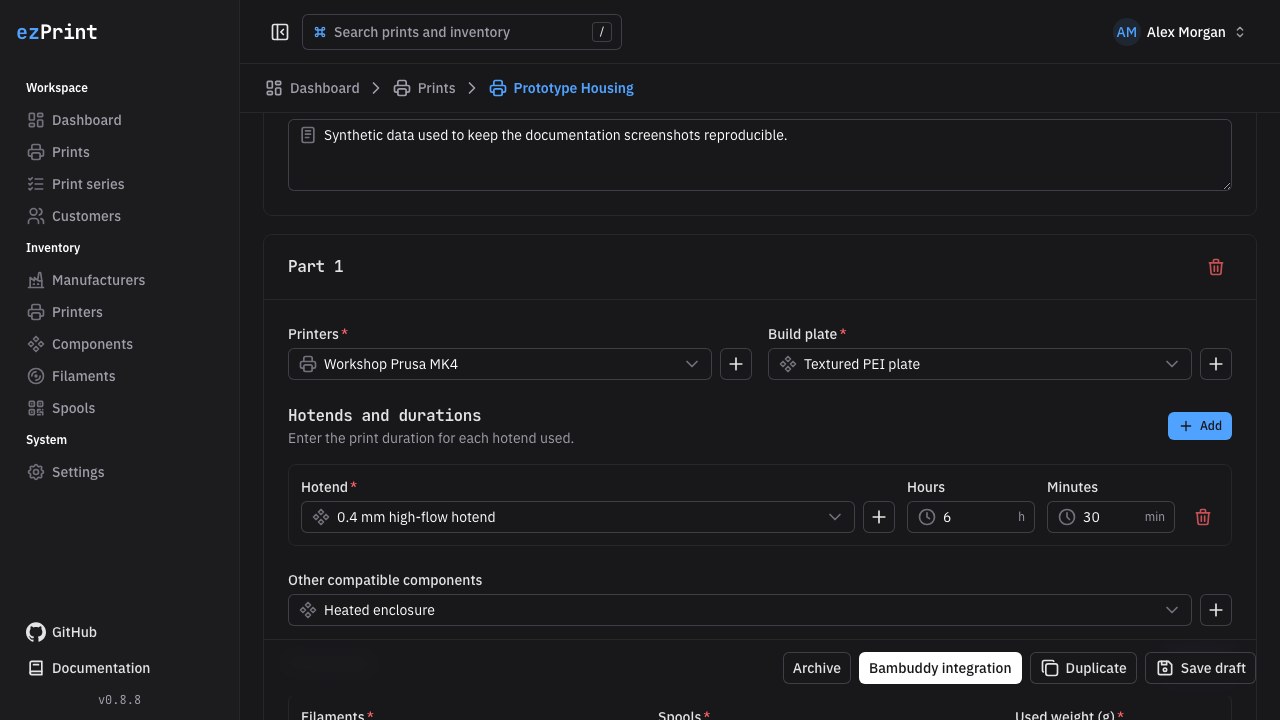Save the print as draft
Viewport: 1280px width, 720px height.
(1200, 668)
